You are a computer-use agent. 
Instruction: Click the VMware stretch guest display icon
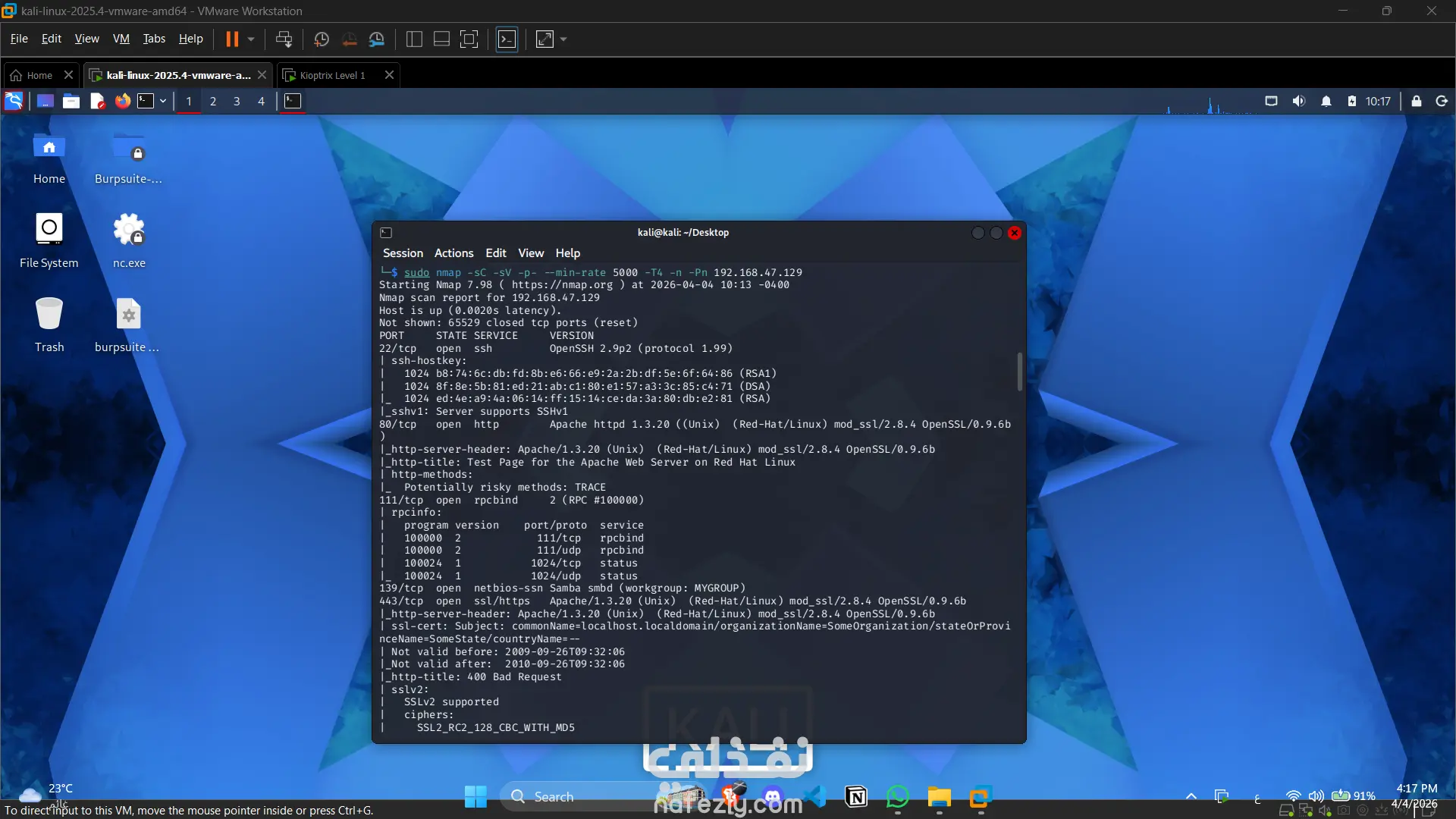coord(544,39)
